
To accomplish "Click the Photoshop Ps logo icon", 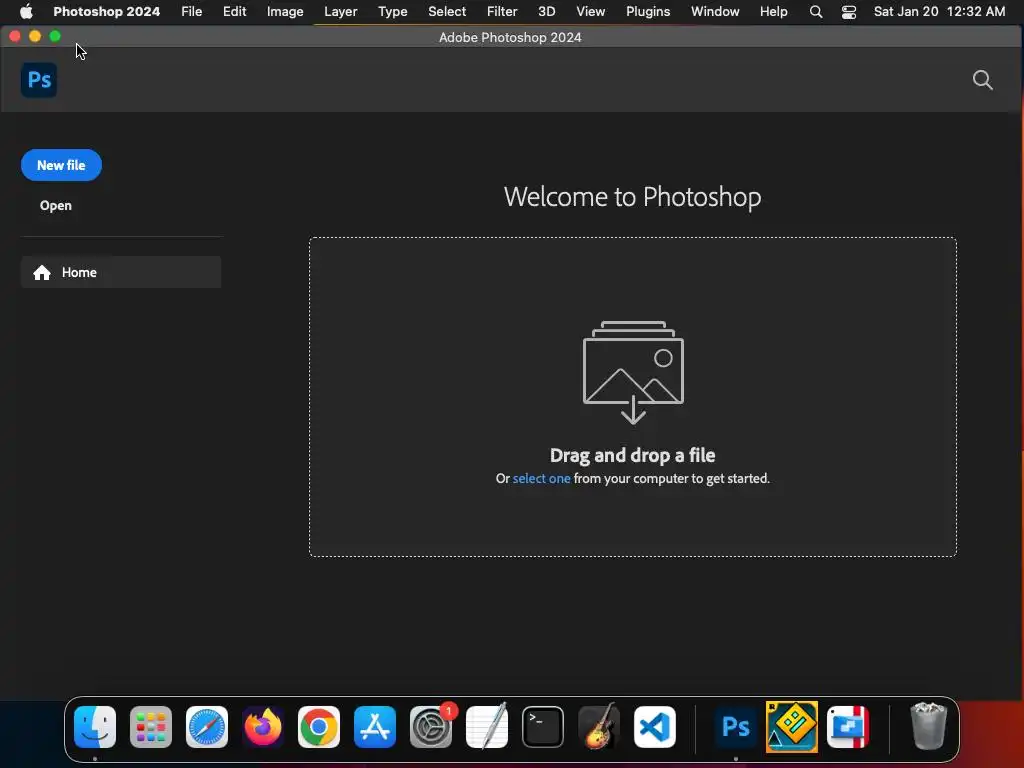I will pos(39,80).
